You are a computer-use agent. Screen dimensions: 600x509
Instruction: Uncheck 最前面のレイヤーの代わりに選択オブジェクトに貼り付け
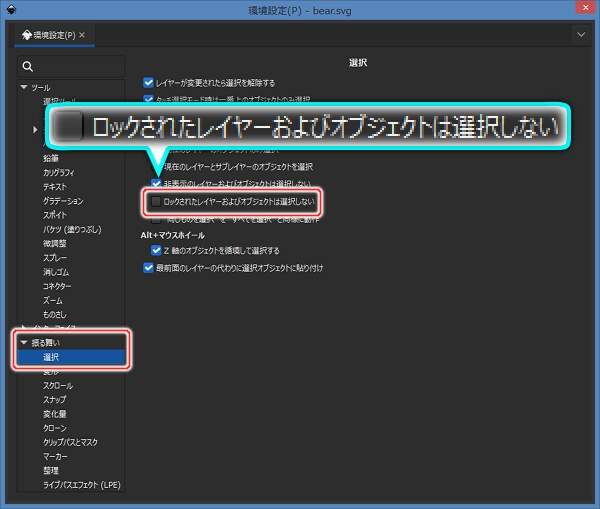(x=148, y=268)
